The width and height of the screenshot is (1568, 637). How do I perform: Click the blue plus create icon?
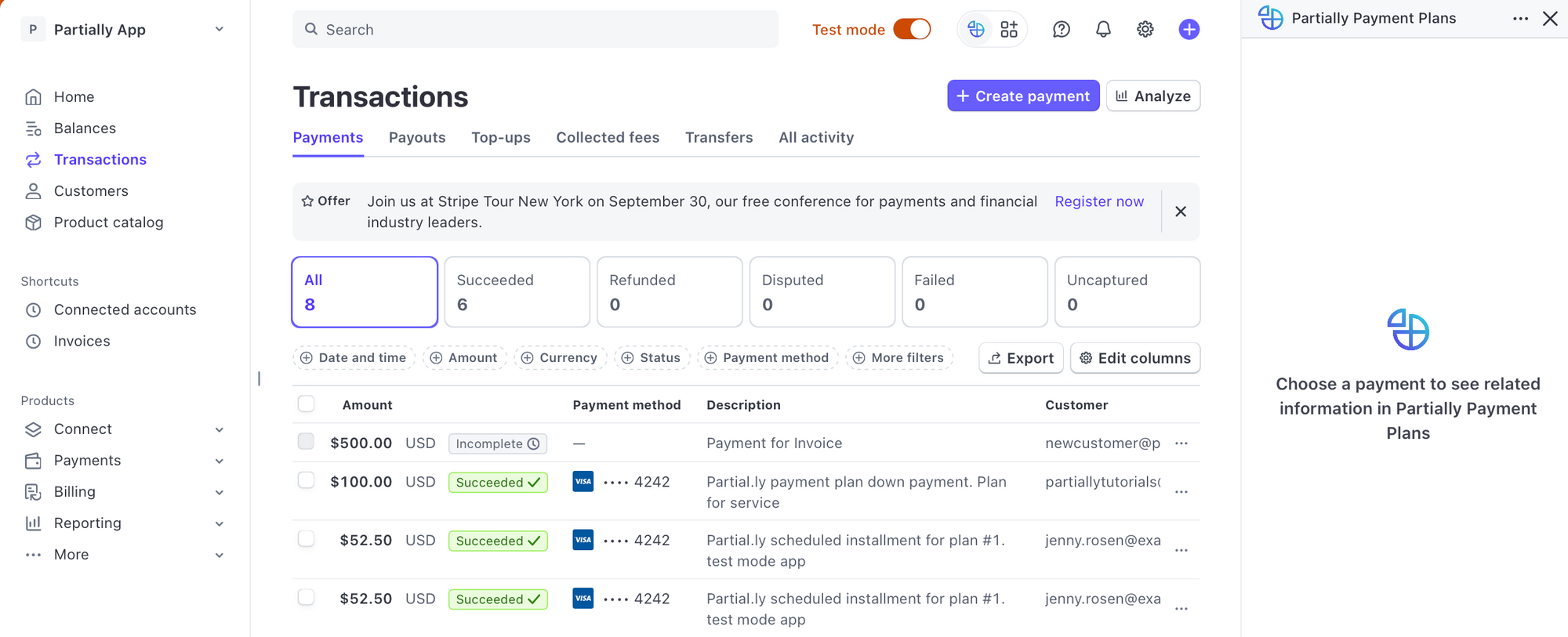click(x=1189, y=30)
